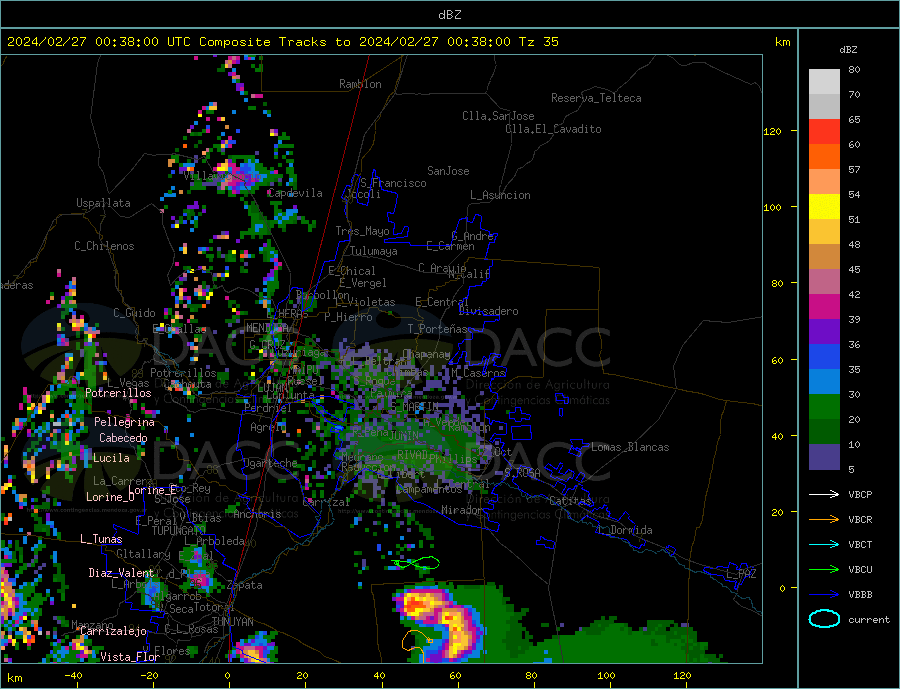Click the green VBCU arrow legend icon
This screenshot has height=689, width=900.
click(824, 570)
